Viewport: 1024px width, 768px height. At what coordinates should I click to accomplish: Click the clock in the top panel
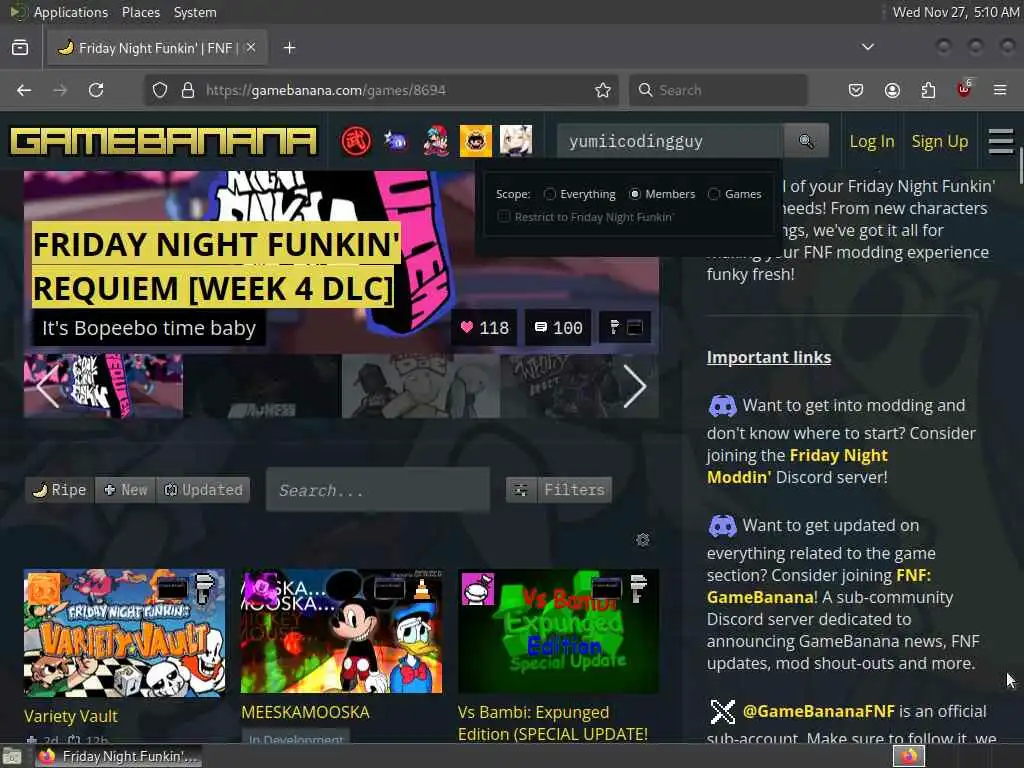[955, 12]
